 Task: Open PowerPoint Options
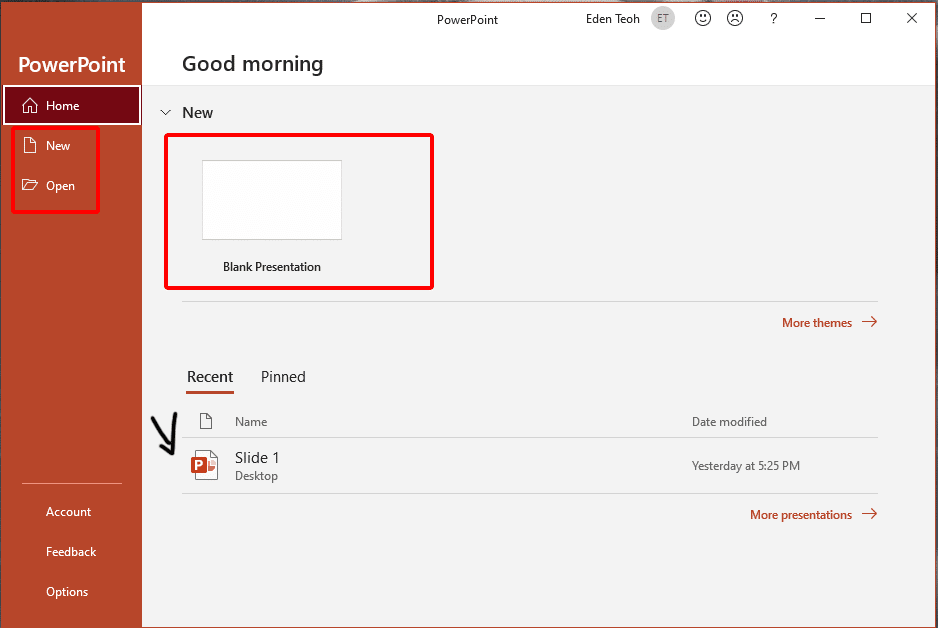(x=67, y=592)
